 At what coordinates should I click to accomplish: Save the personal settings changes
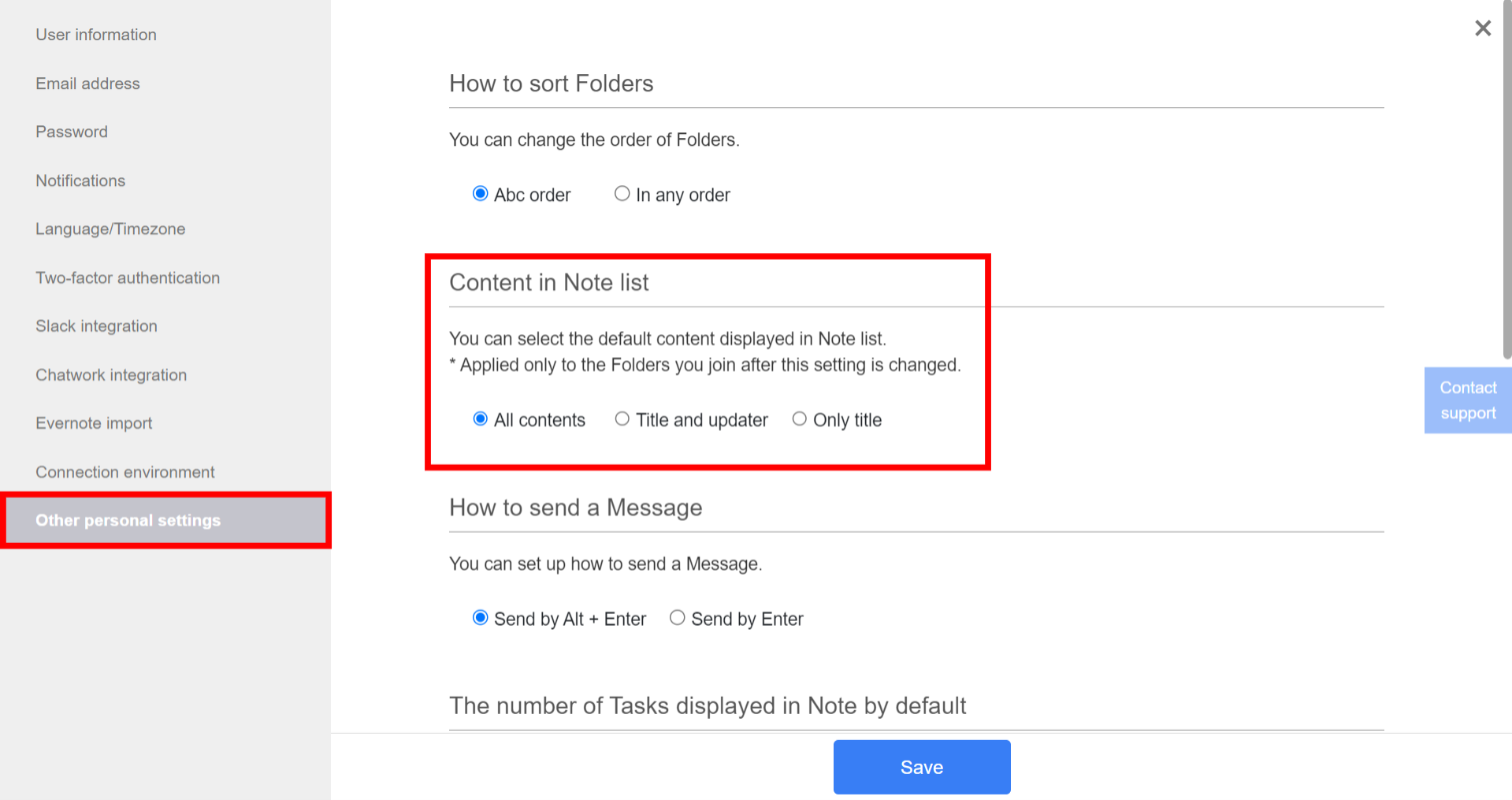click(921, 766)
